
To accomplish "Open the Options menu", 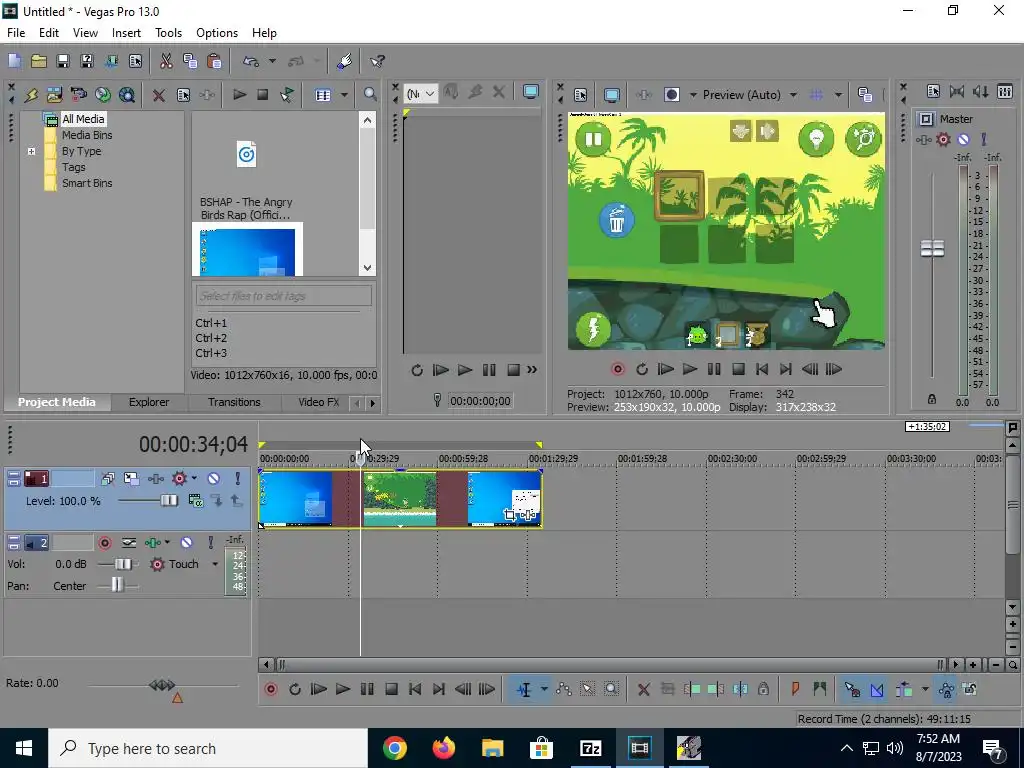I will pos(217,33).
